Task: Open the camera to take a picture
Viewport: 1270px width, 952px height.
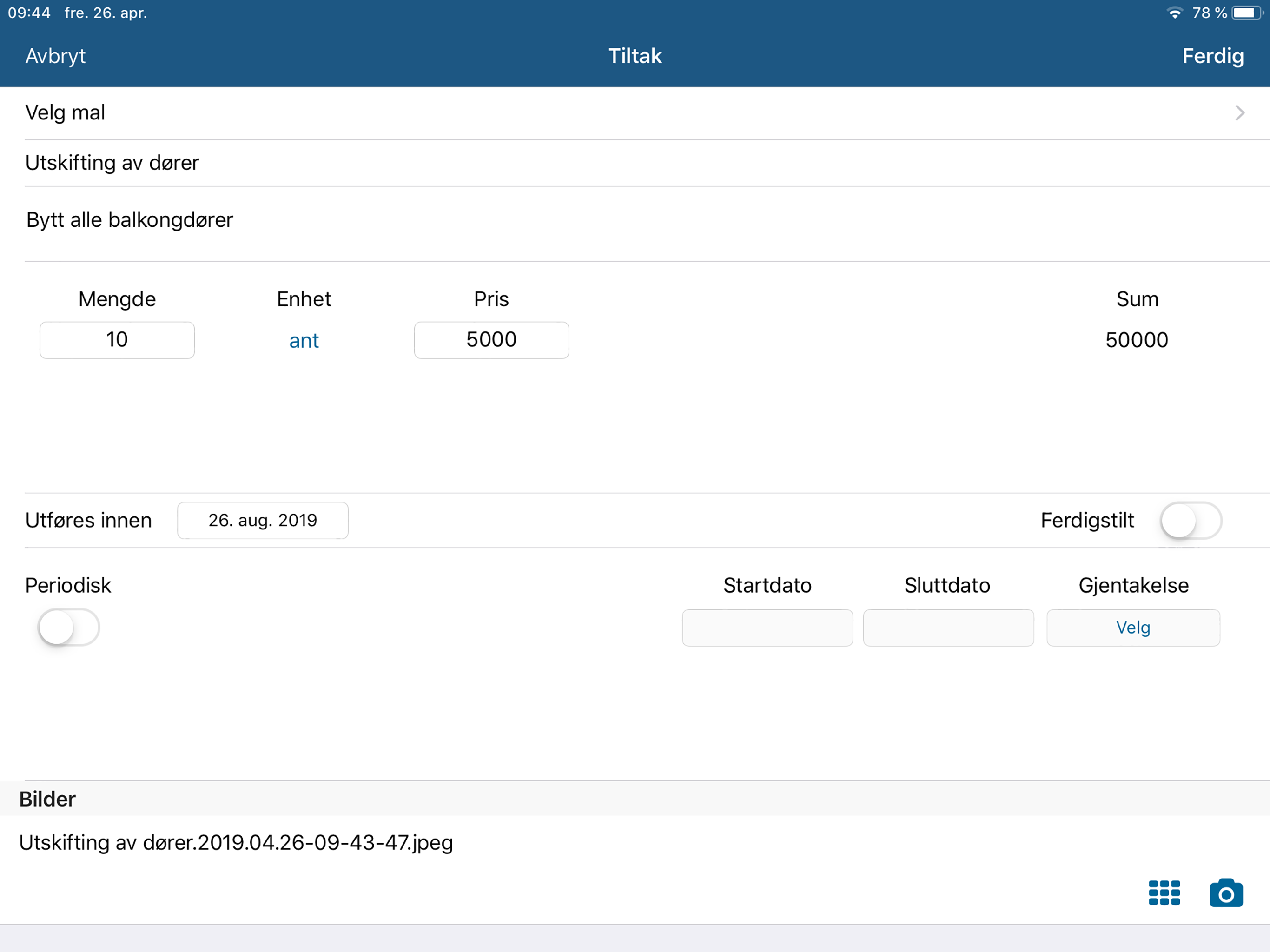Action: pyautogui.click(x=1226, y=893)
